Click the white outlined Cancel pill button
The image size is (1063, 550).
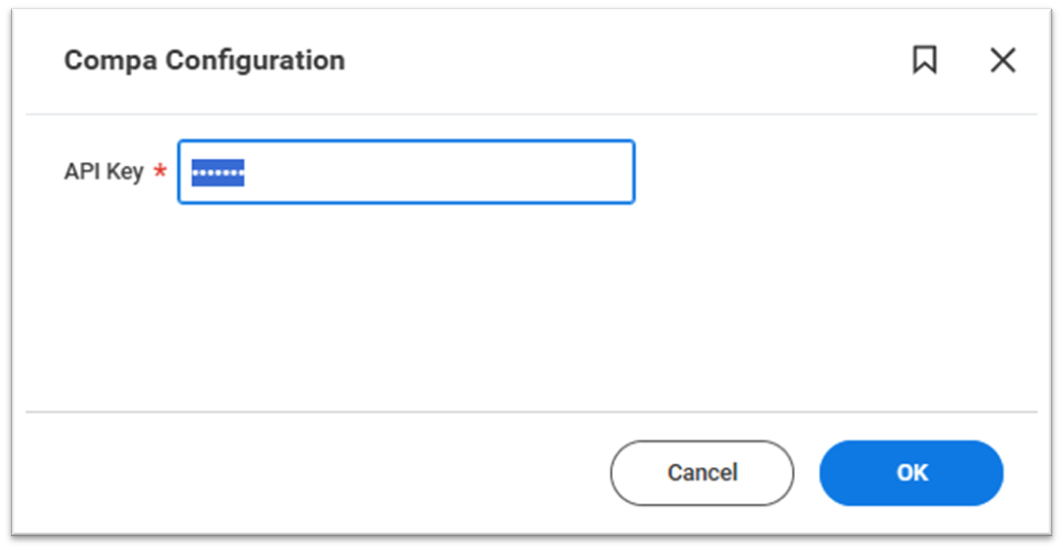click(x=702, y=473)
